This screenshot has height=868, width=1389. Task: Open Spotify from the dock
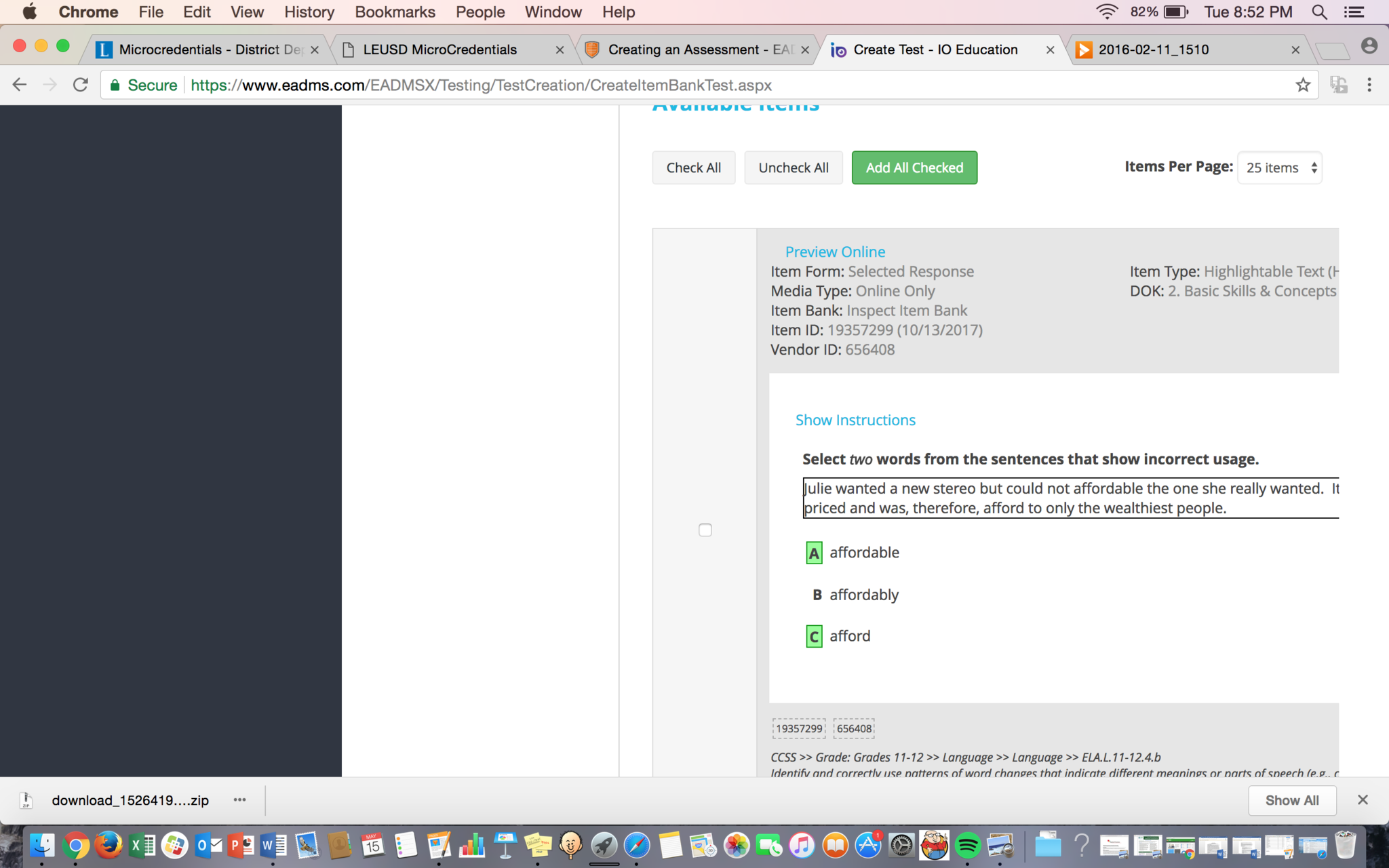point(967,845)
